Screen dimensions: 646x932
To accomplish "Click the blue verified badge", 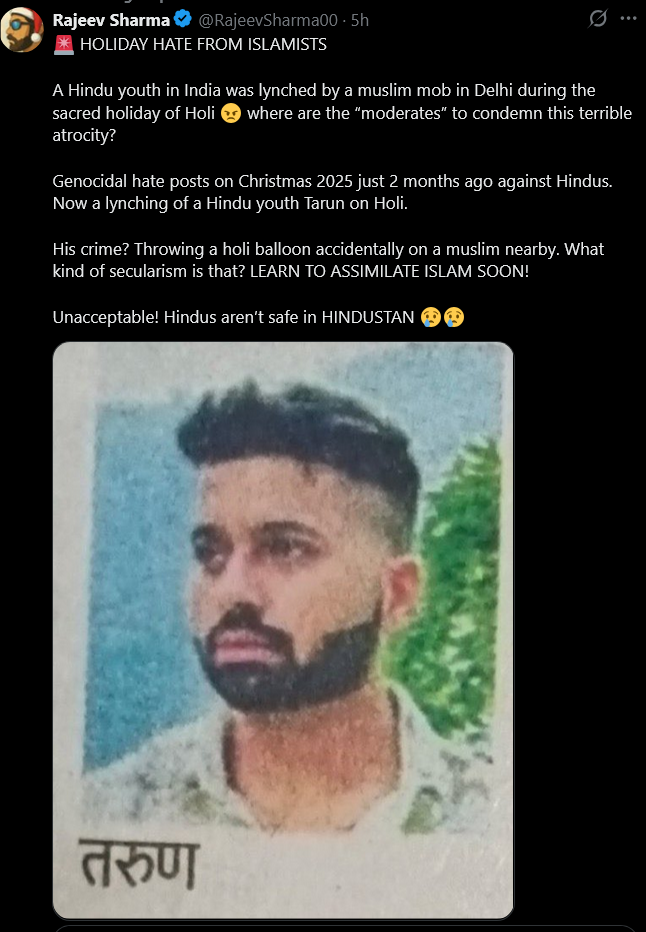I will coord(182,20).
